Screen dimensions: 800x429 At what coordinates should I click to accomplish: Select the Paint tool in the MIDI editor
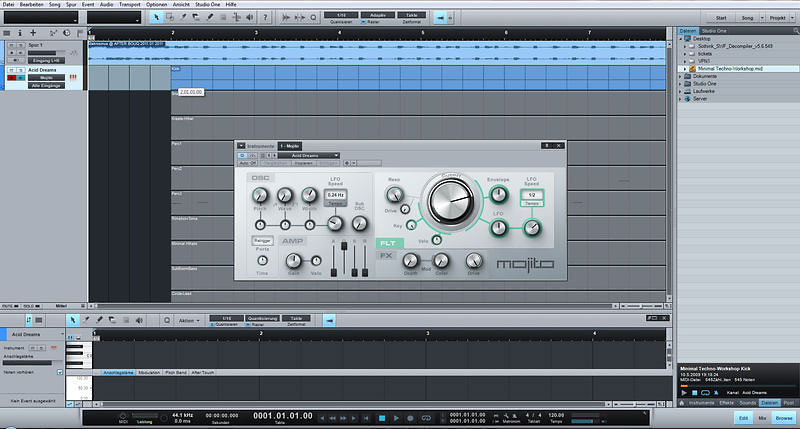coord(99,320)
